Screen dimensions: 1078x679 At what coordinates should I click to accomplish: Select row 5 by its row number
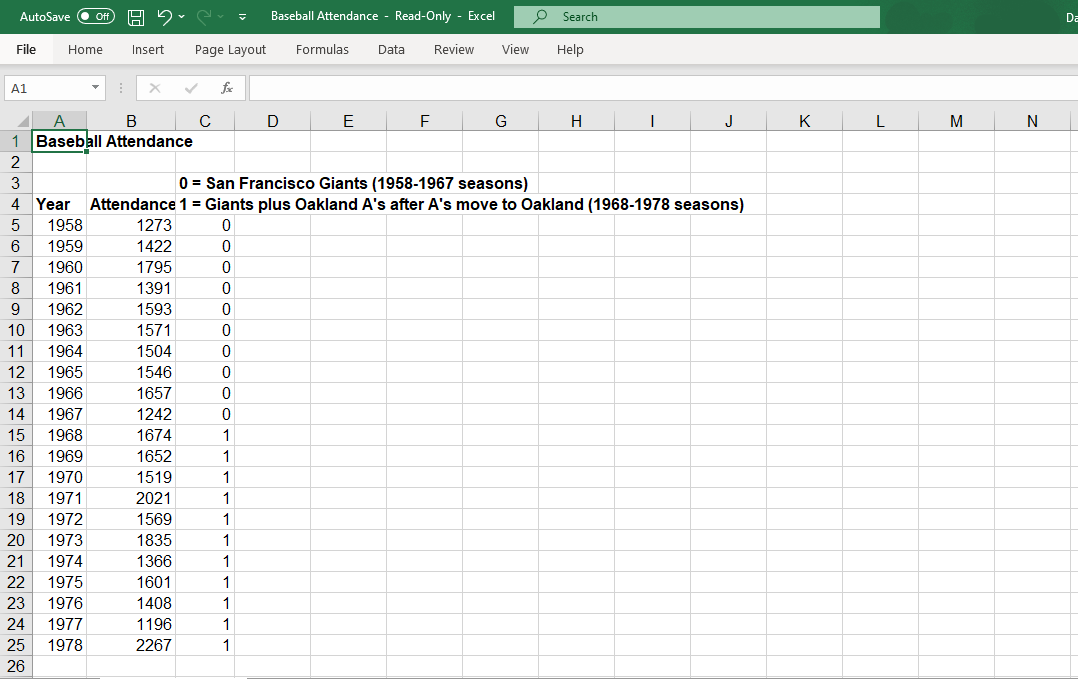click(x=16, y=225)
